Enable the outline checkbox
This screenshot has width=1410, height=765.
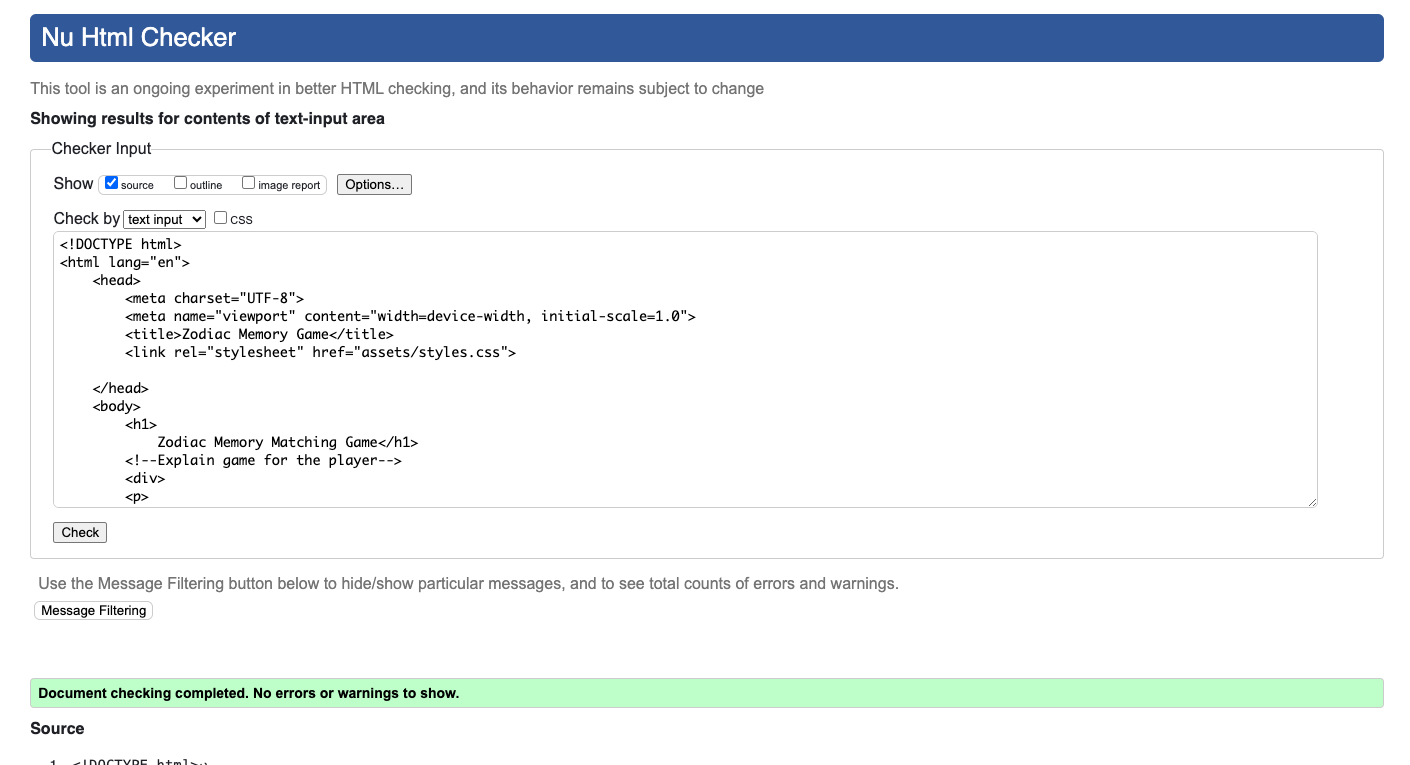181,183
